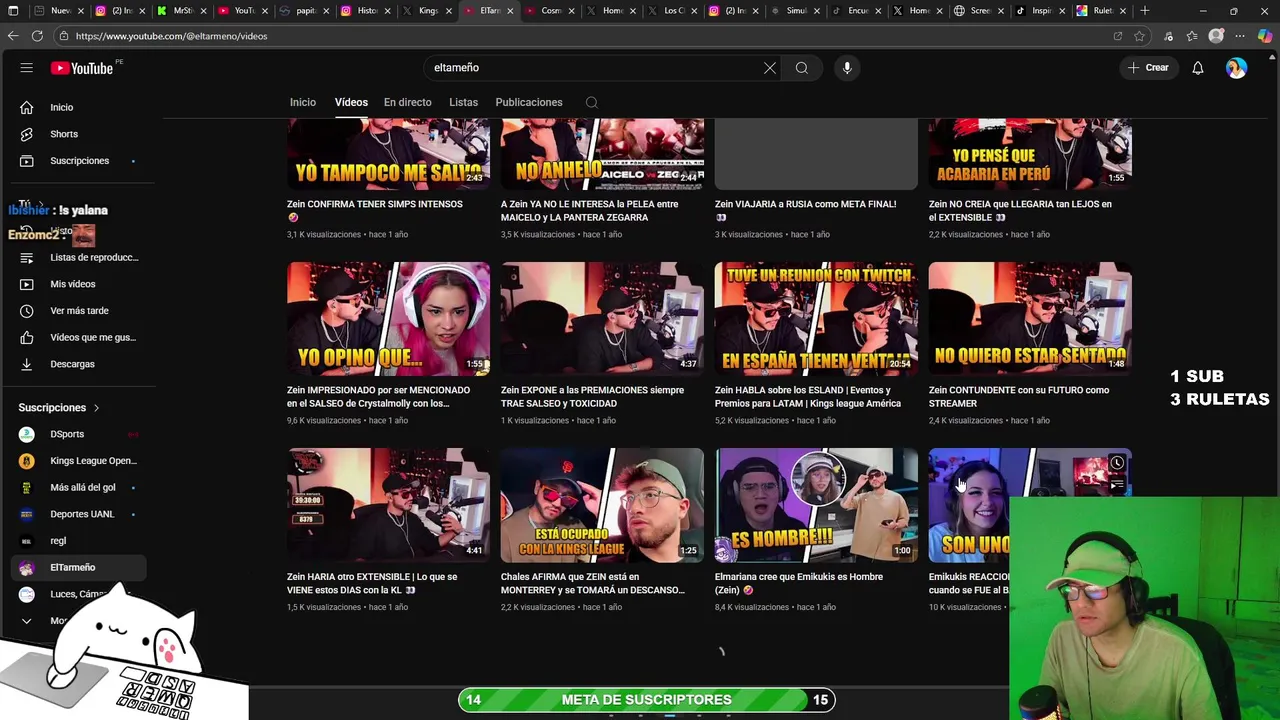Open title Chales AFIRMA que ZEIN está en MONTERREY

(593, 583)
